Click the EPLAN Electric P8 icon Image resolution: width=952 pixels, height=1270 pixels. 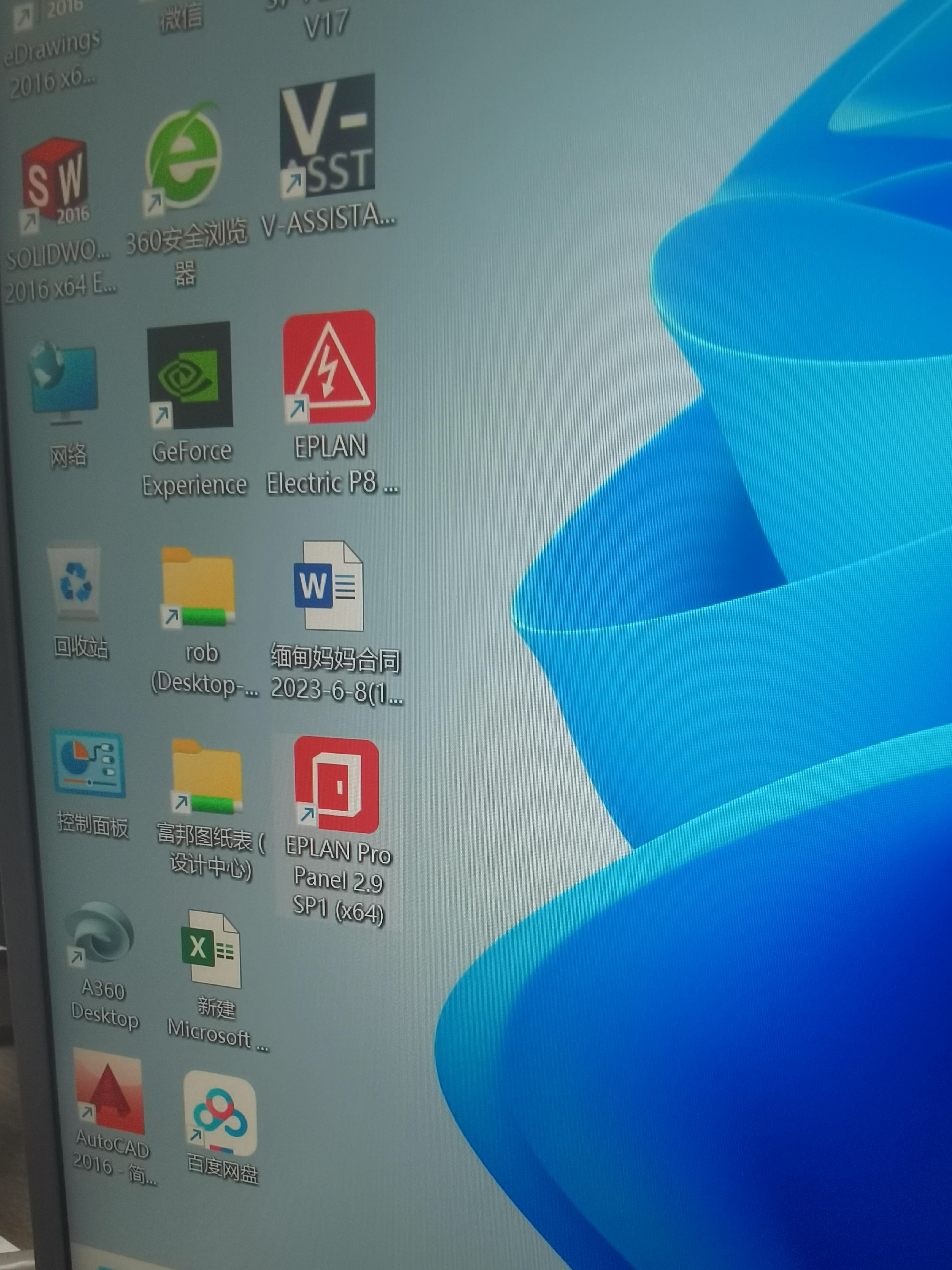329,367
